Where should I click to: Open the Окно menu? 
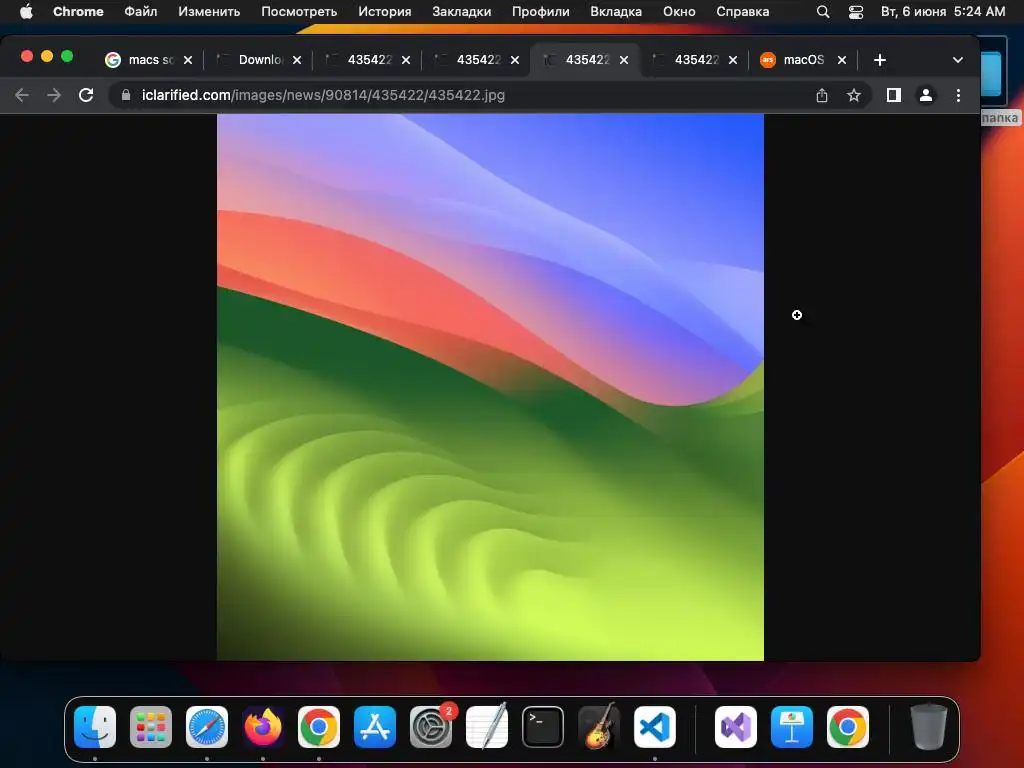(679, 12)
